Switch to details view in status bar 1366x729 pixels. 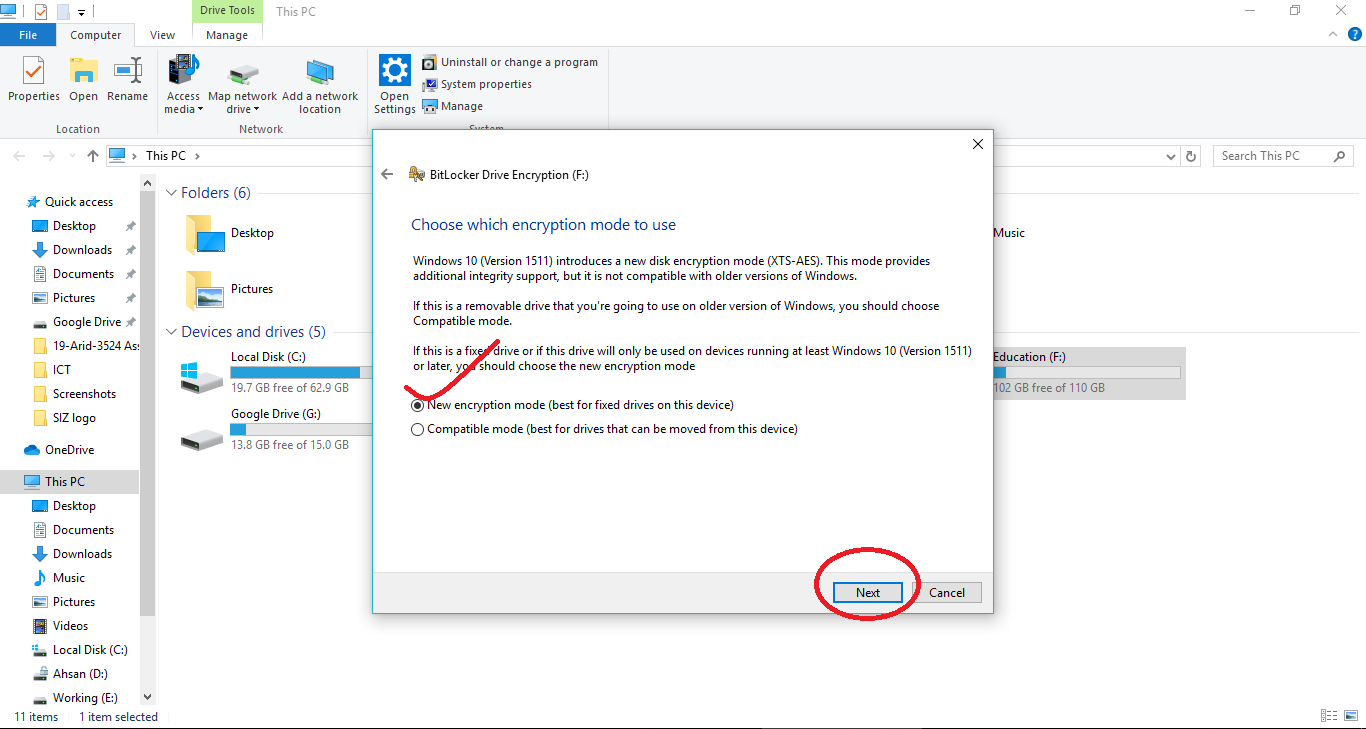tap(1329, 716)
